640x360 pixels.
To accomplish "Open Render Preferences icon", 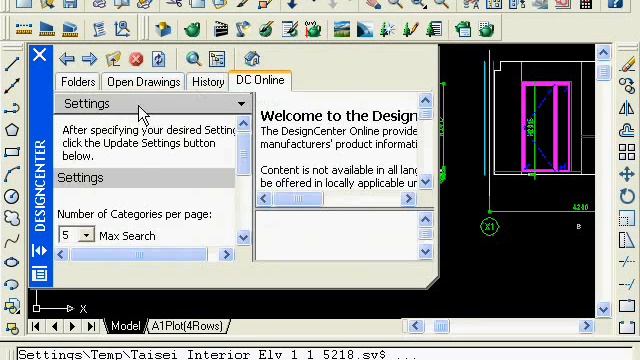I will click(x=463, y=29).
